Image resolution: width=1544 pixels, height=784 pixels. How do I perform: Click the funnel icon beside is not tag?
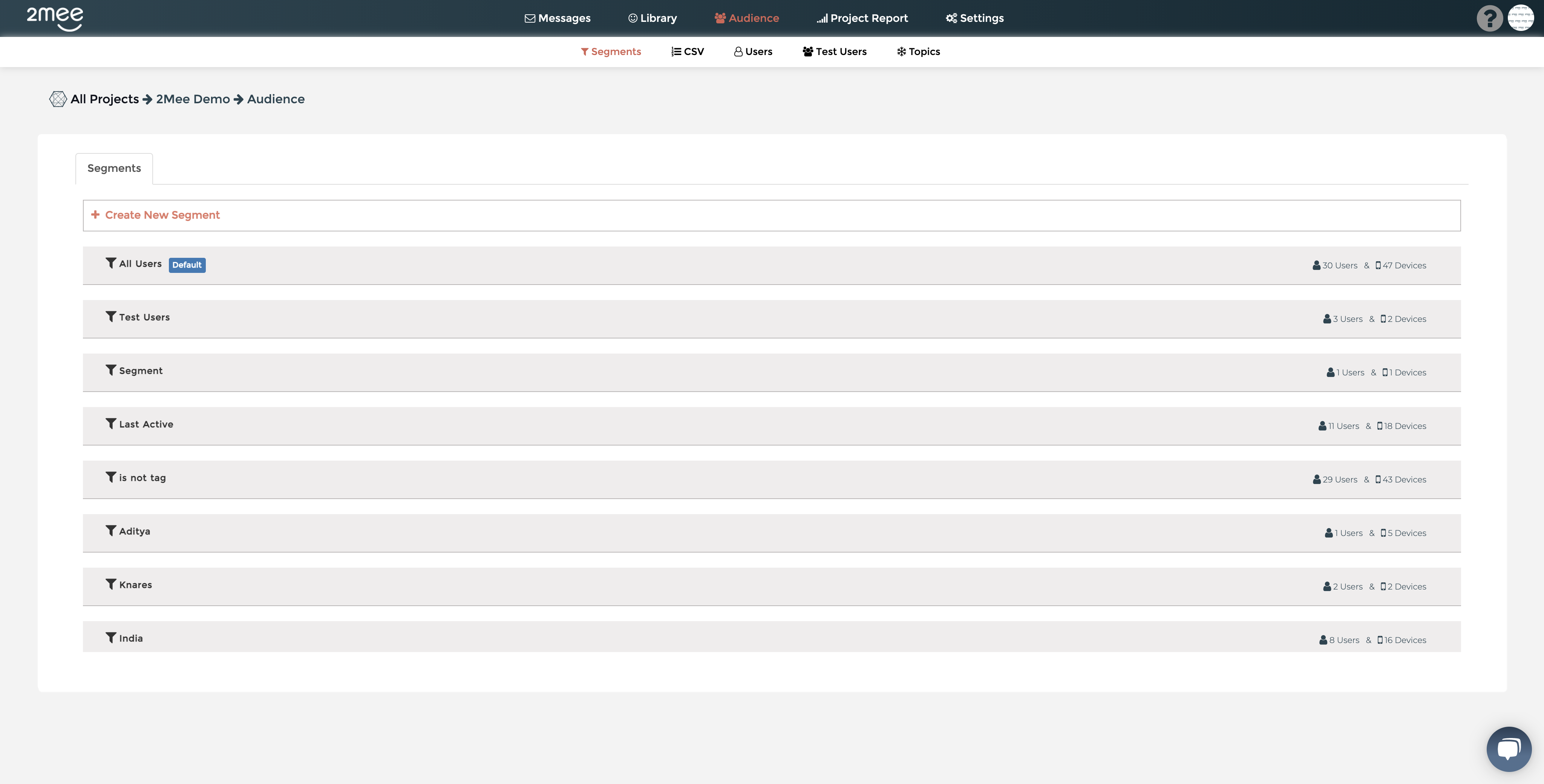(111, 477)
